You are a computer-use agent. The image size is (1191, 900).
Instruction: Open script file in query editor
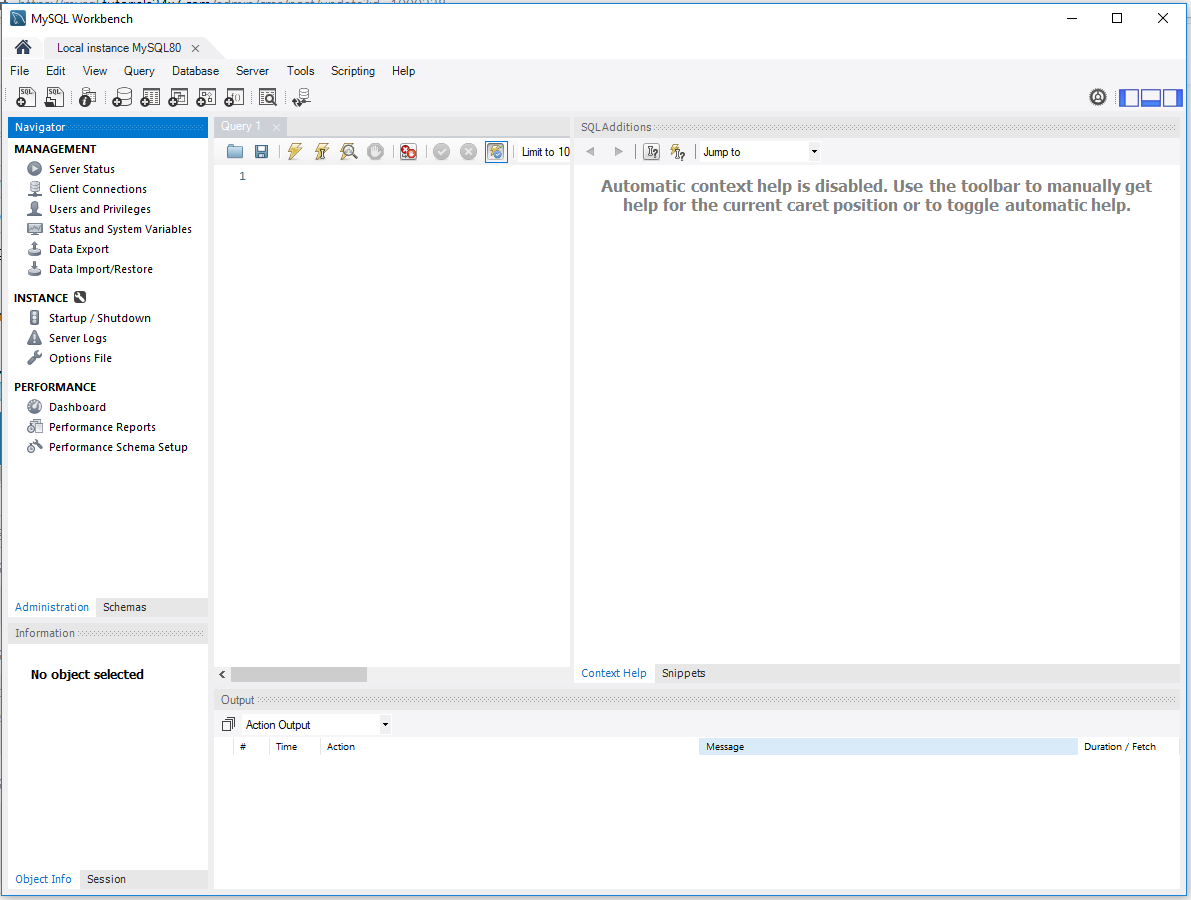(x=235, y=152)
